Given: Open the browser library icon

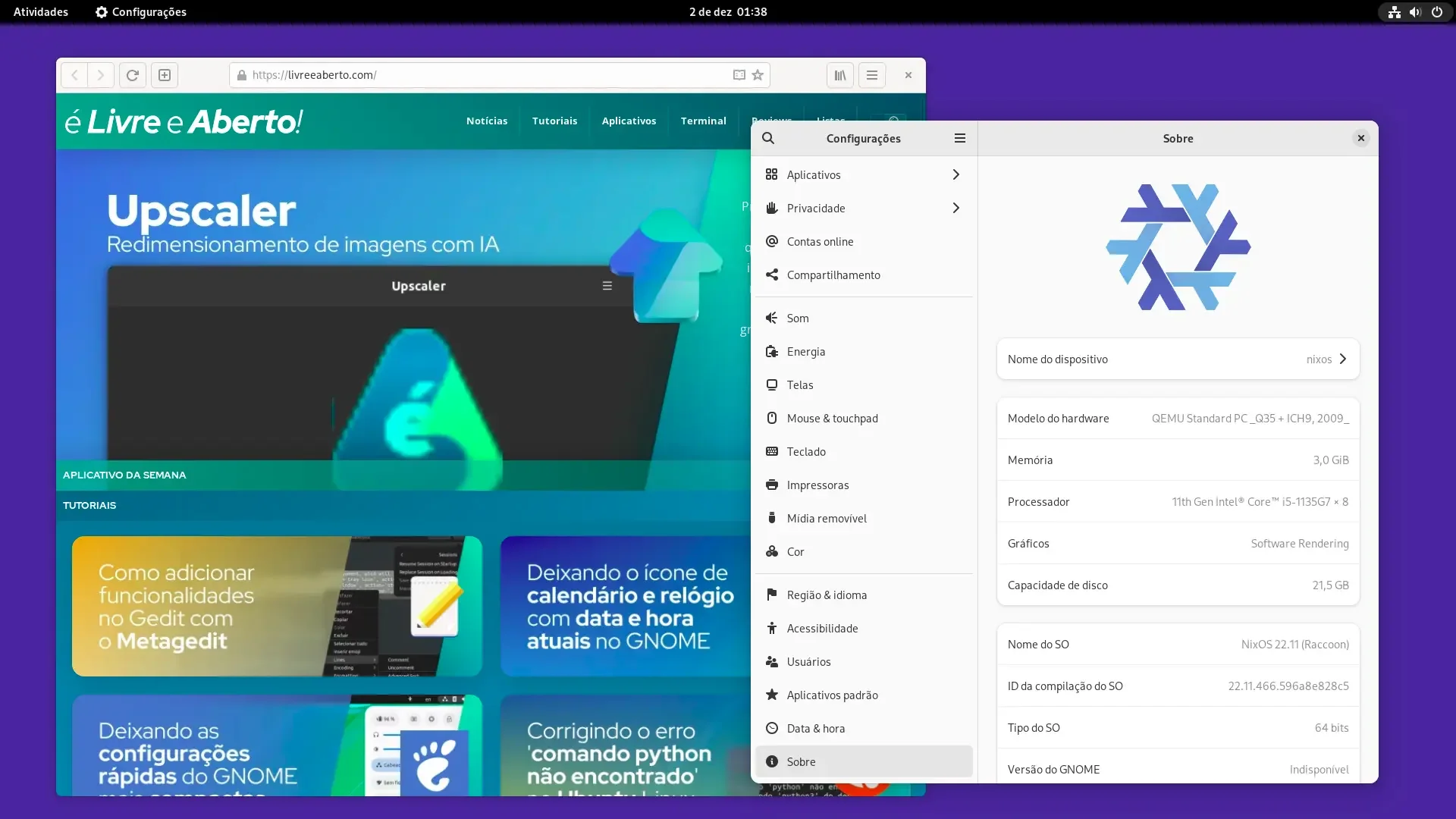Looking at the screenshot, I should (x=840, y=75).
